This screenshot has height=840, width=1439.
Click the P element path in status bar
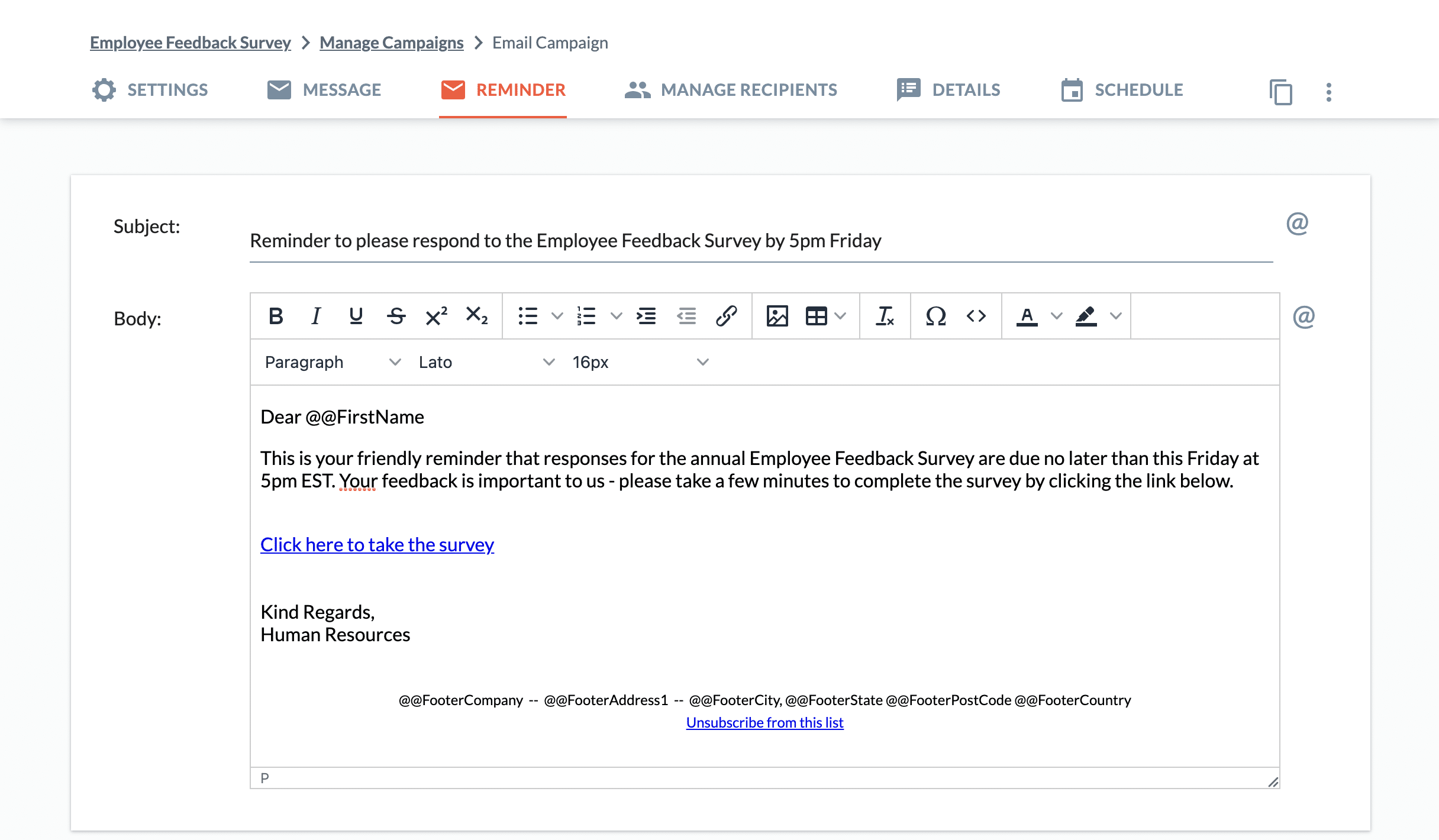point(264,778)
